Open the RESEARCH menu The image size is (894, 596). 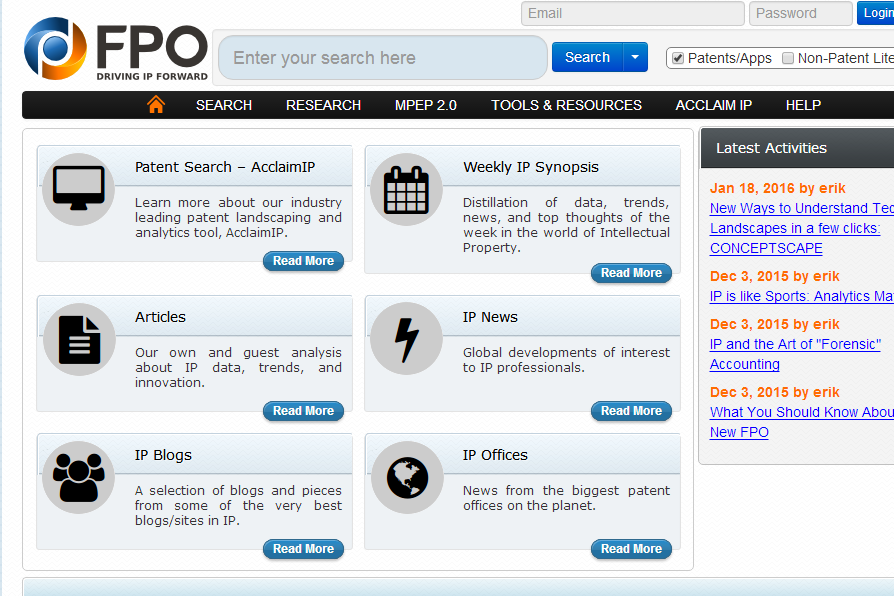pos(323,105)
